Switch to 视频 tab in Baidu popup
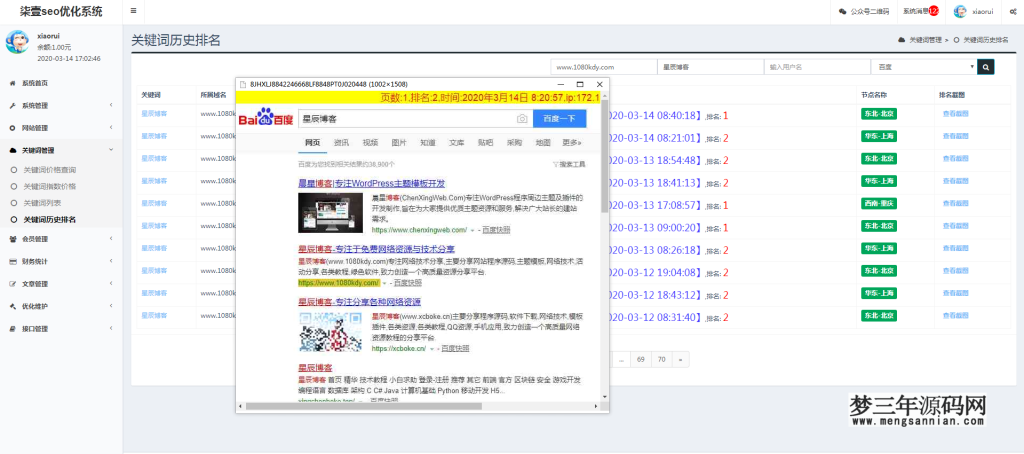1024x454 pixels. (370, 142)
